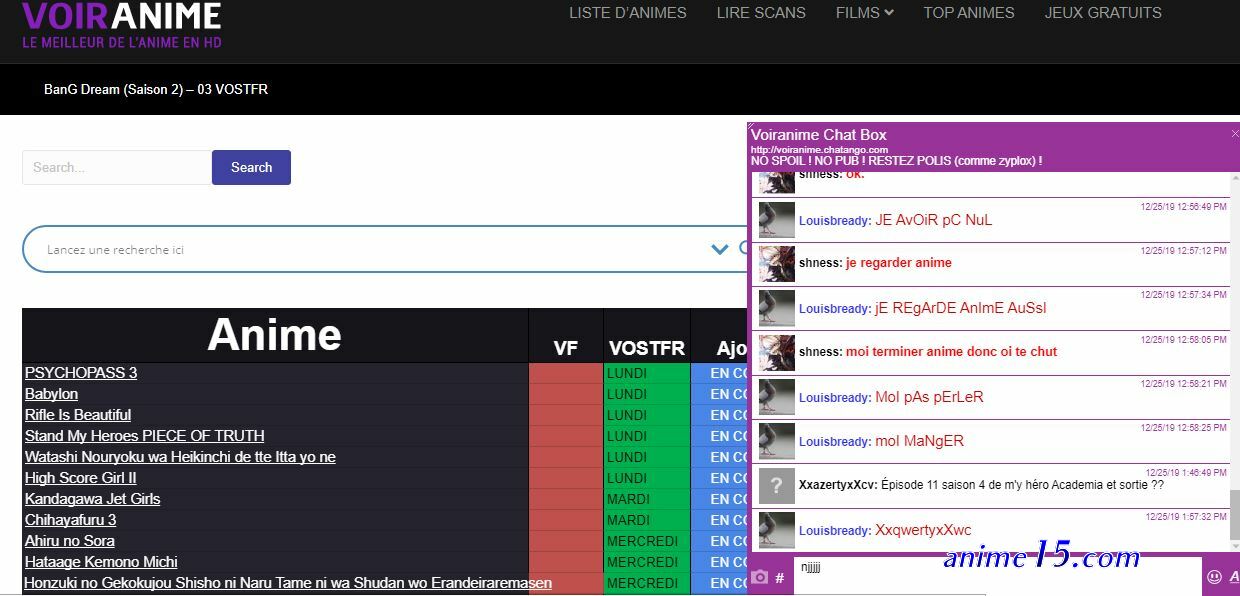Screen dimensions: 1240x596
Task: Click avatar beside 'MoI pAs pErLeR'
Action: [x=777, y=397]
